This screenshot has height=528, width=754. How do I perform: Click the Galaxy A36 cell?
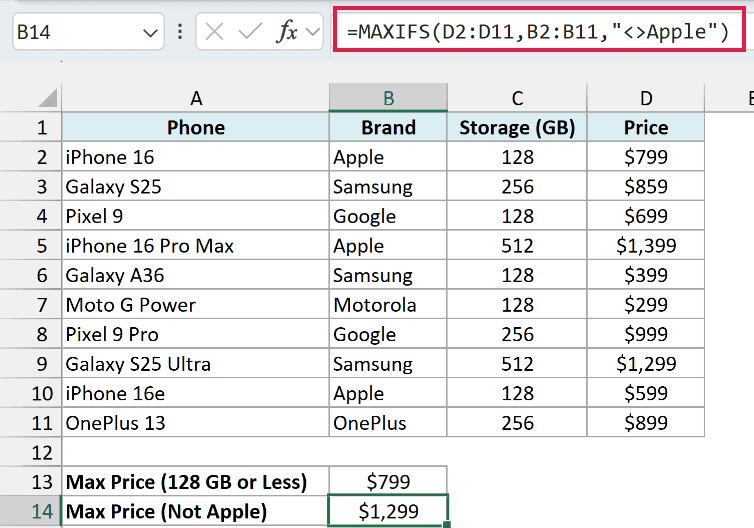click(x=196, y=275)
